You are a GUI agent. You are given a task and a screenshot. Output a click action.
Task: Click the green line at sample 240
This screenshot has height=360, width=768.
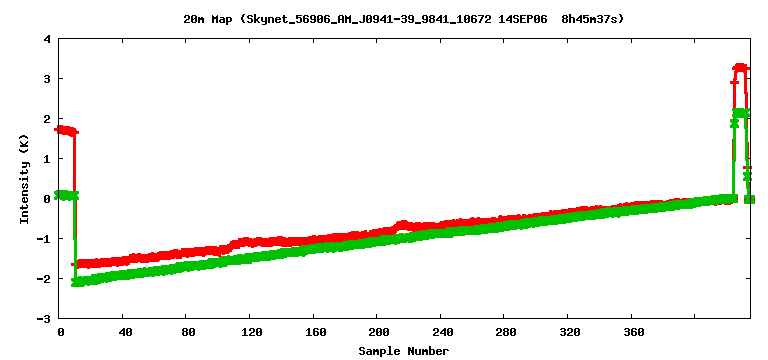point(440,232)
